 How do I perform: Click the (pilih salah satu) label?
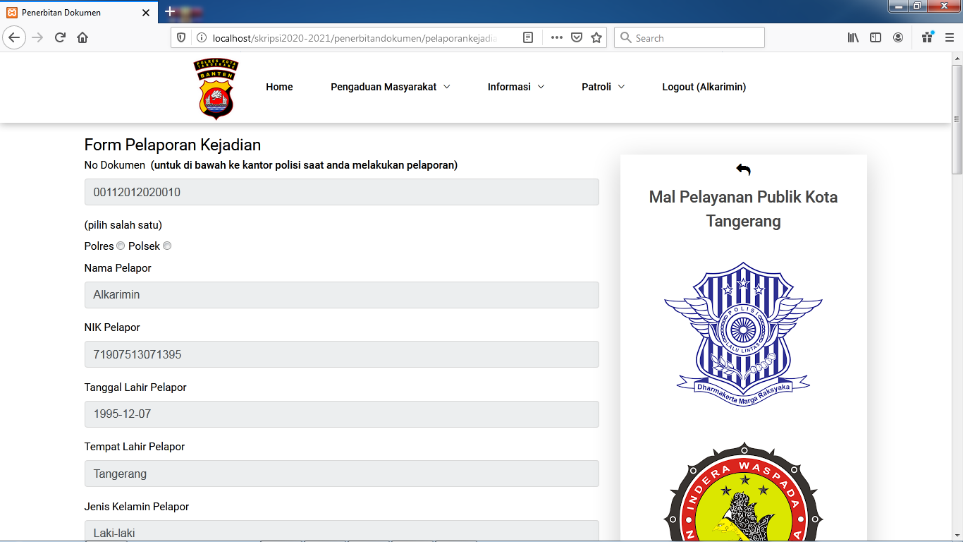coord(123,225)
